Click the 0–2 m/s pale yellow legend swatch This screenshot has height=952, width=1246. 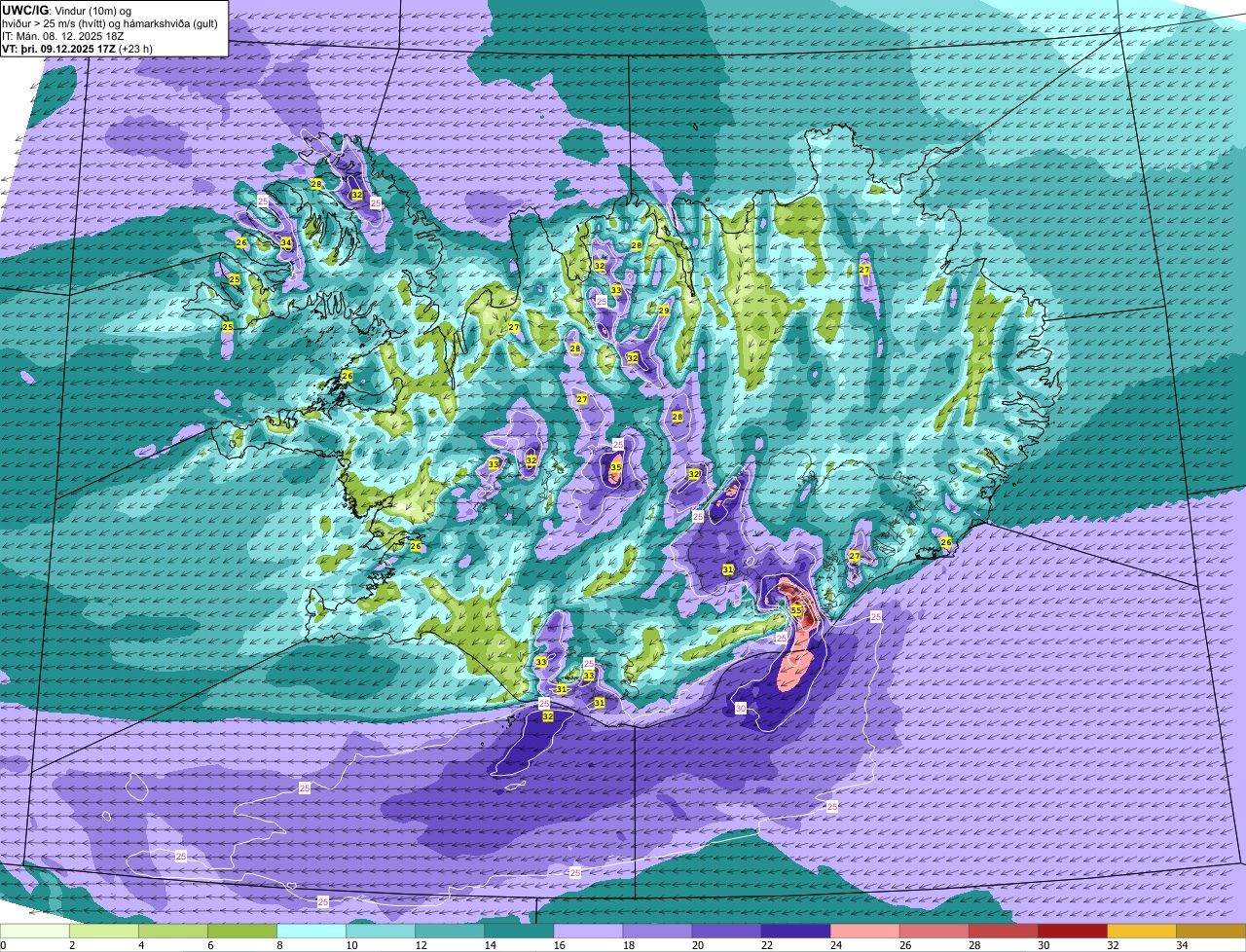[35, 932]
